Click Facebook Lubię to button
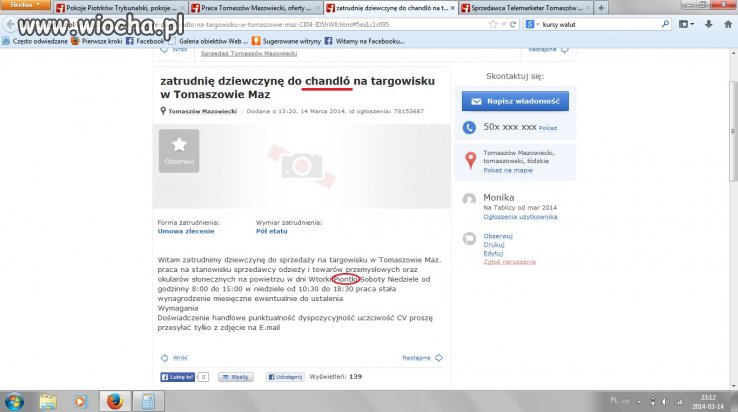The height and width of the screenshot is (412, 738). (177, 377)
